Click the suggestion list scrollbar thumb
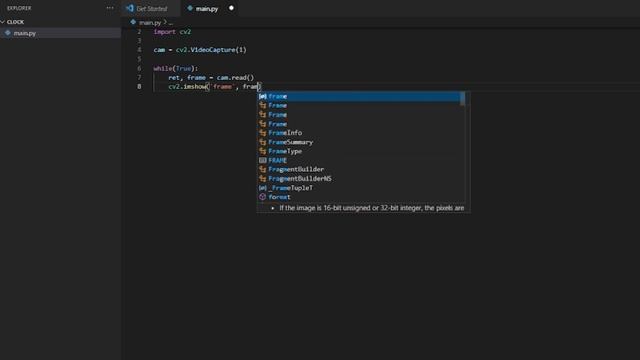Viewport: 640px width, 360px height. 462,98
